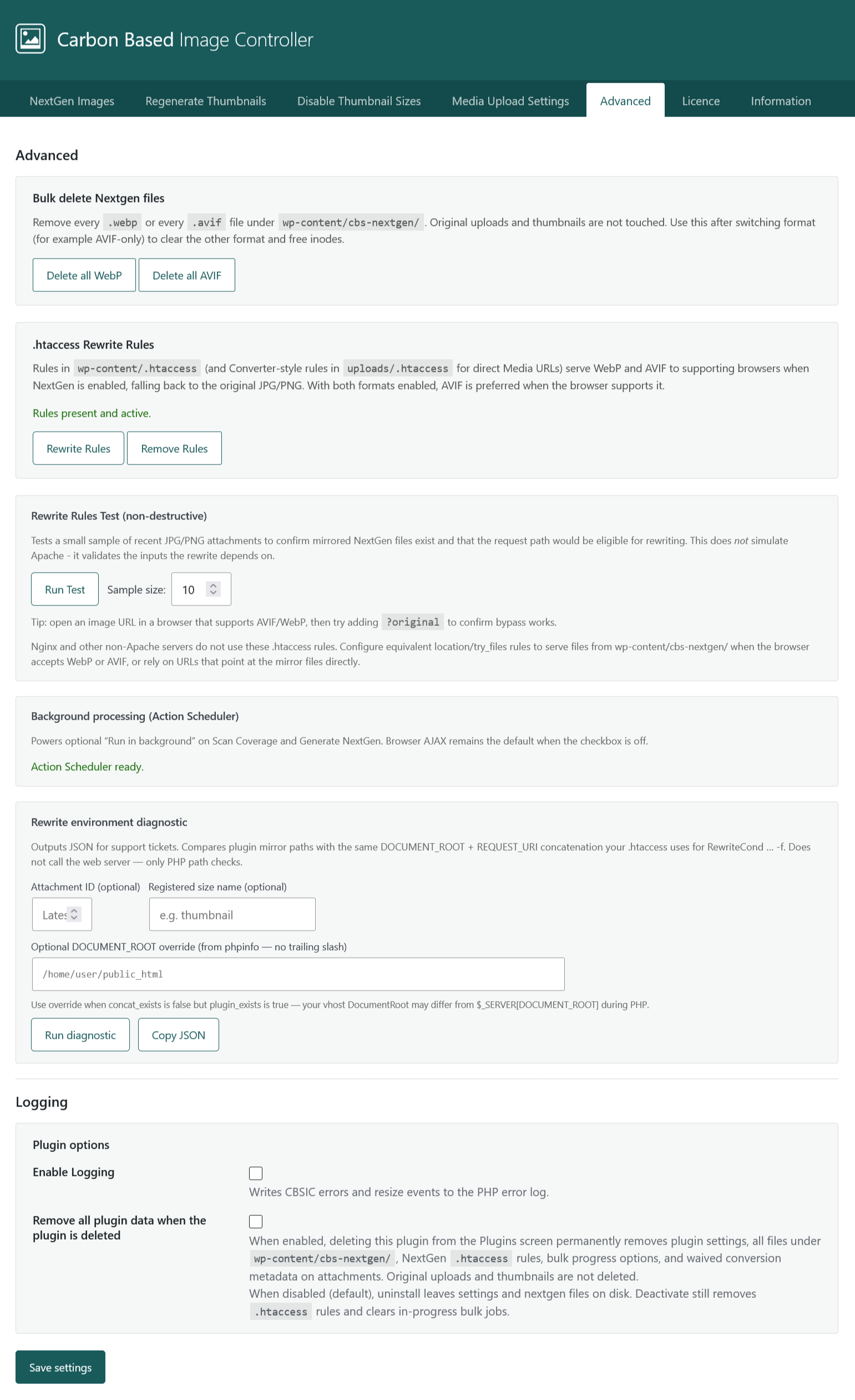
Task: Open the Information tab
Action: click(x=781, y=100)
